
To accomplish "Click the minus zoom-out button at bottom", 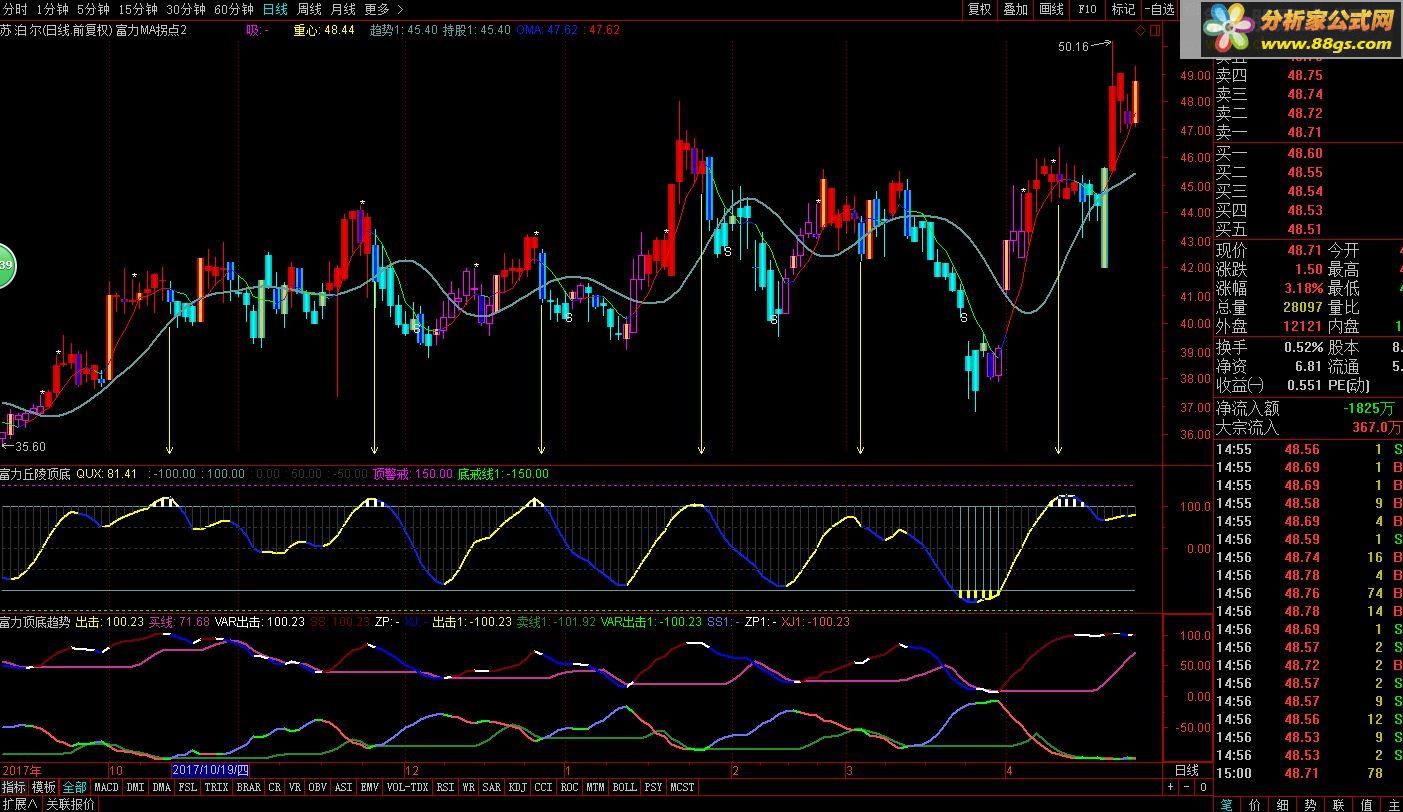I will (1187, 787).
